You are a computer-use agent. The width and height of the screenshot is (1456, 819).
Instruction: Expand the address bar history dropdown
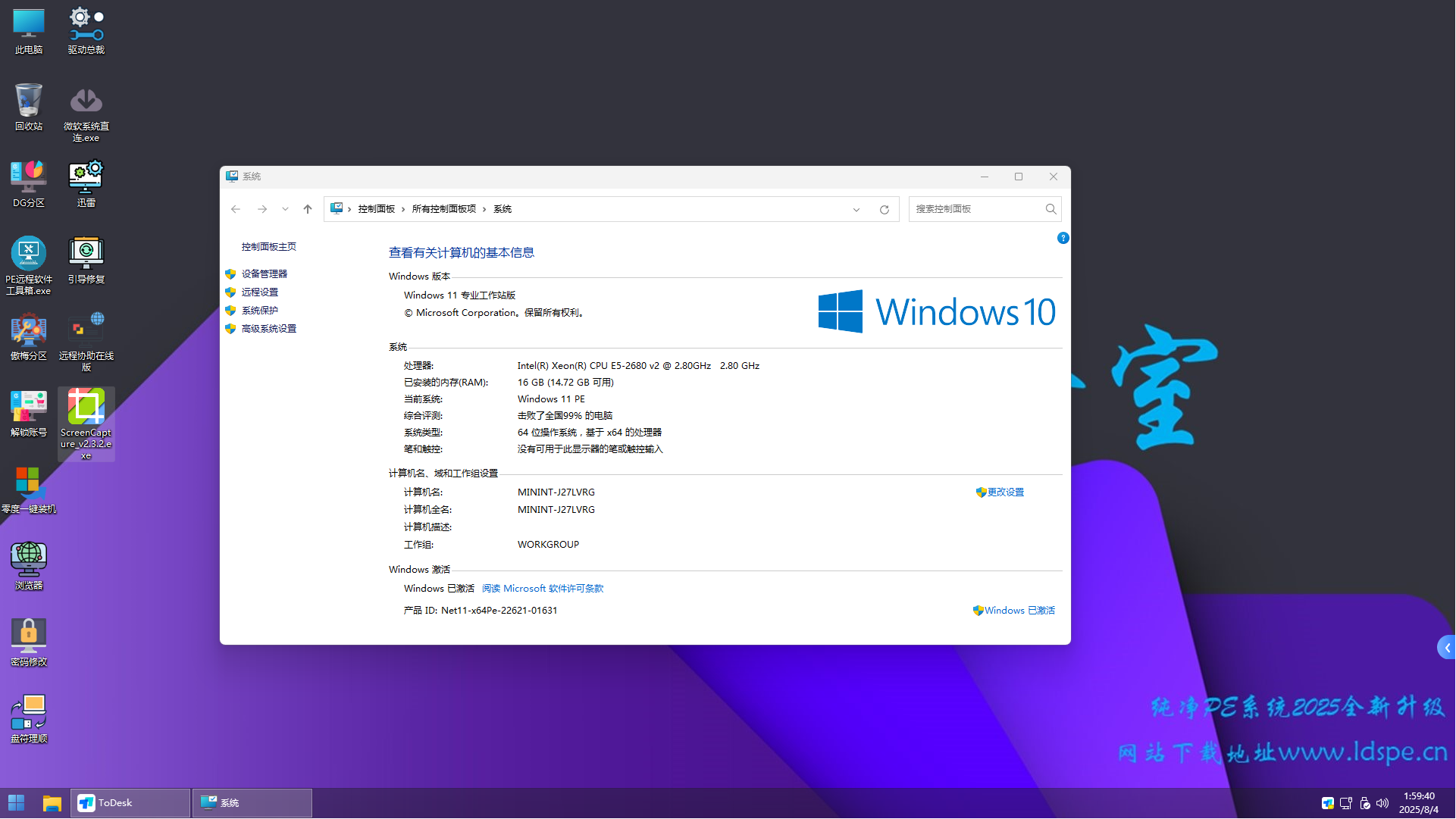point(856,209)
